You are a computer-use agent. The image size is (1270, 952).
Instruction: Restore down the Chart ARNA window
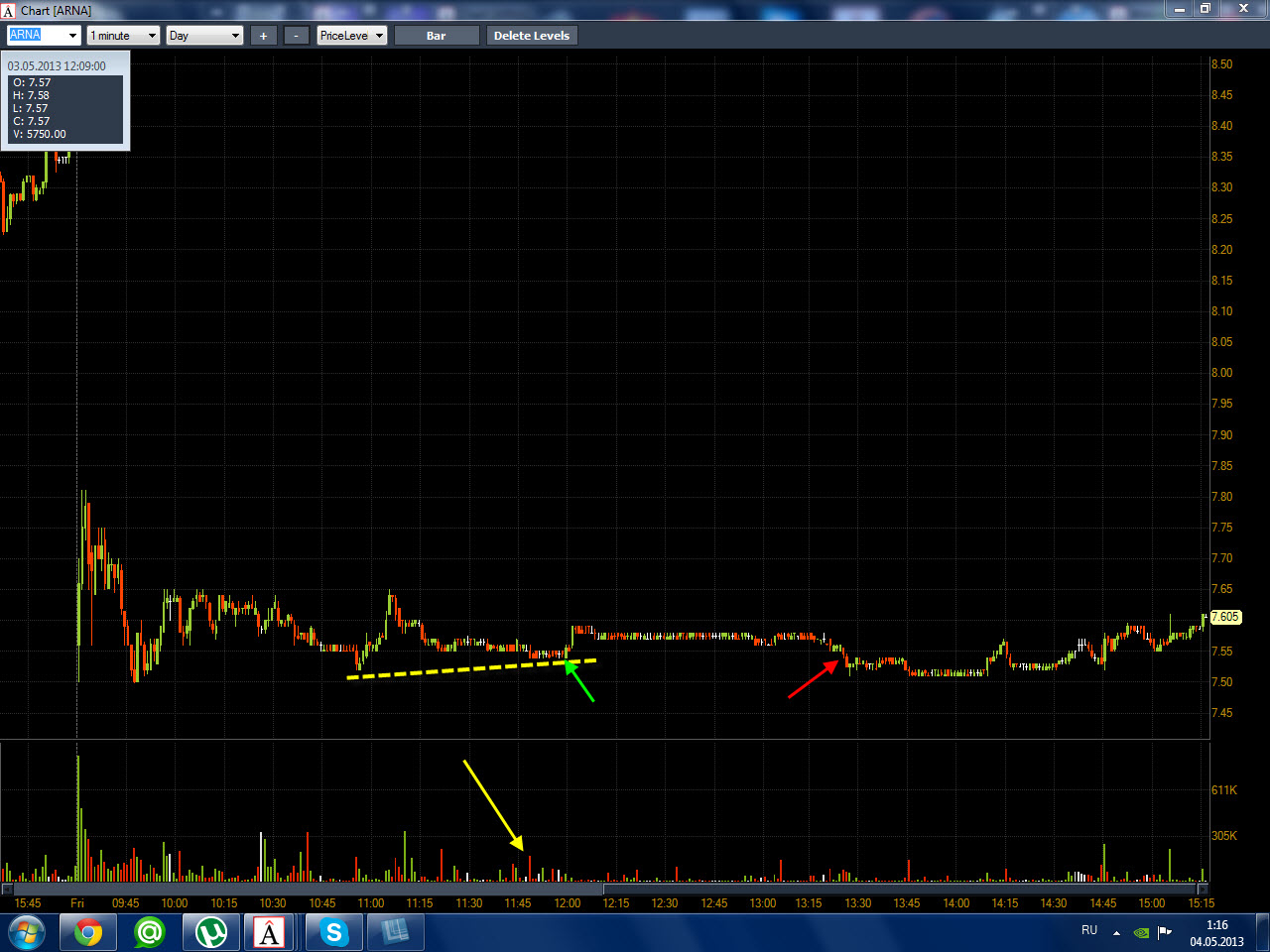pyautogui.click(x=1206, y=9)
